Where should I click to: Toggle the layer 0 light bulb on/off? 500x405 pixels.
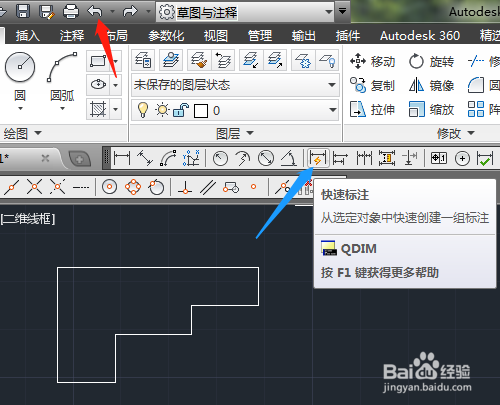(x=143, y=110)
